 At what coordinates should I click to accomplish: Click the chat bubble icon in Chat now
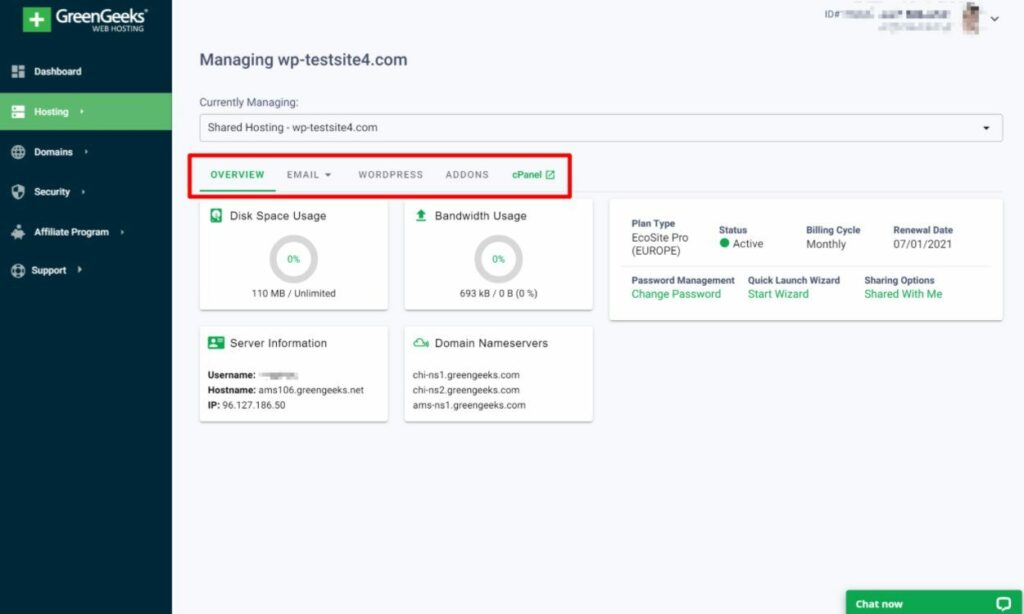point(1003,604)
